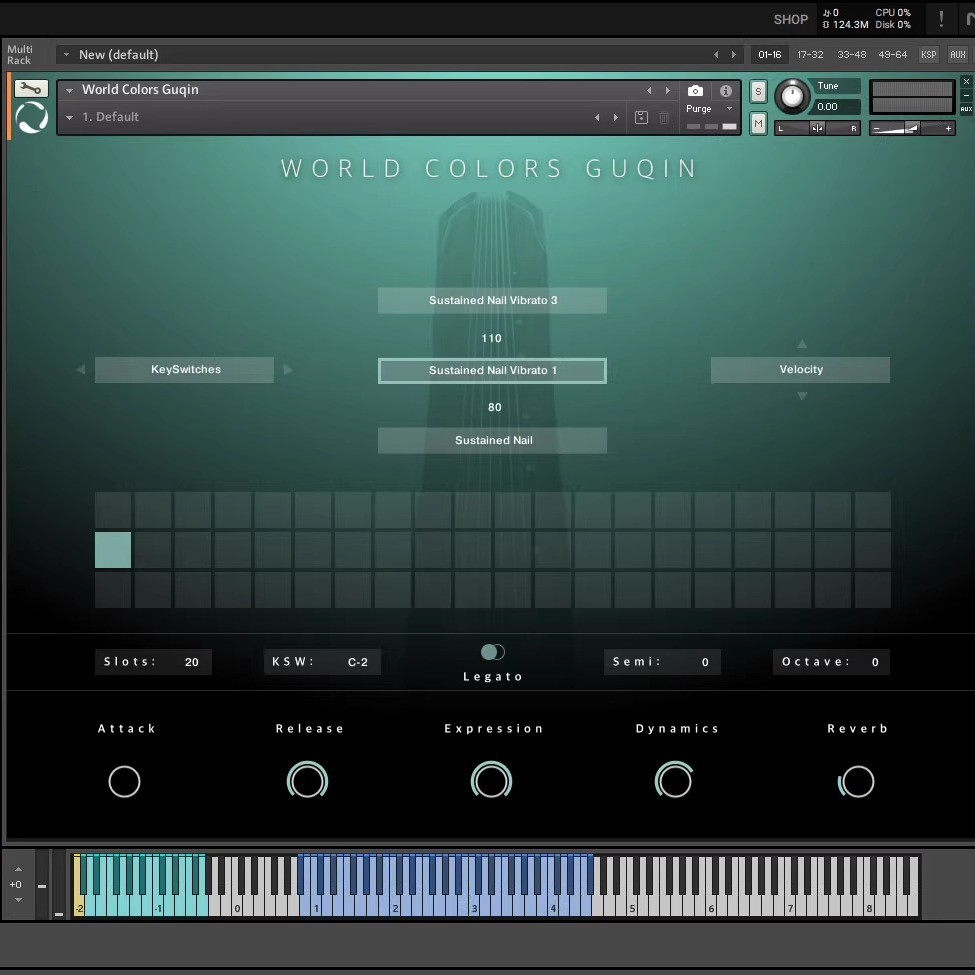Screen dimensions: 975x975
Task: Select the Sustained Nail Vibrato 3 articulation
Action: click(492, 300)
